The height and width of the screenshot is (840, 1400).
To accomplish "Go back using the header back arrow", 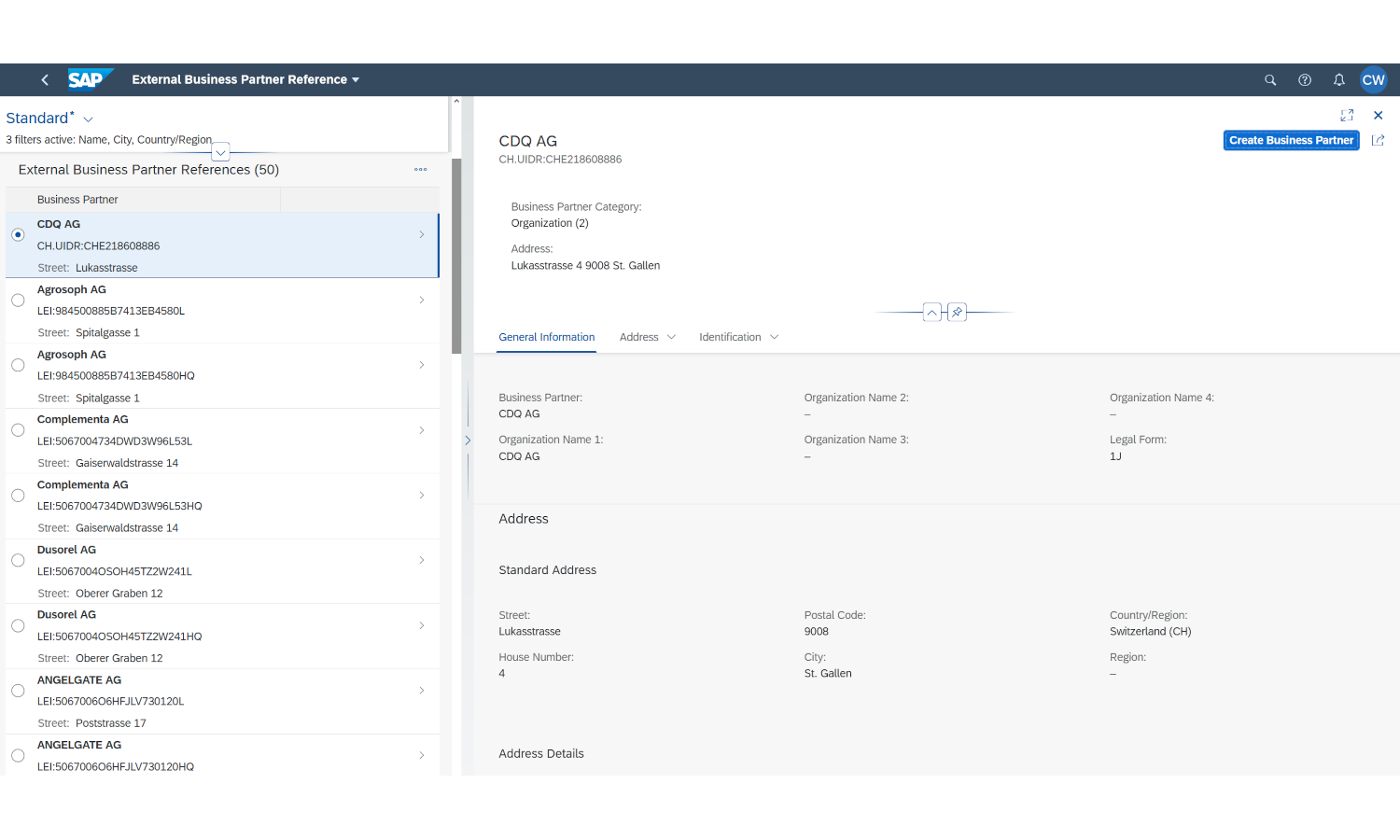I will click(45, 80).
